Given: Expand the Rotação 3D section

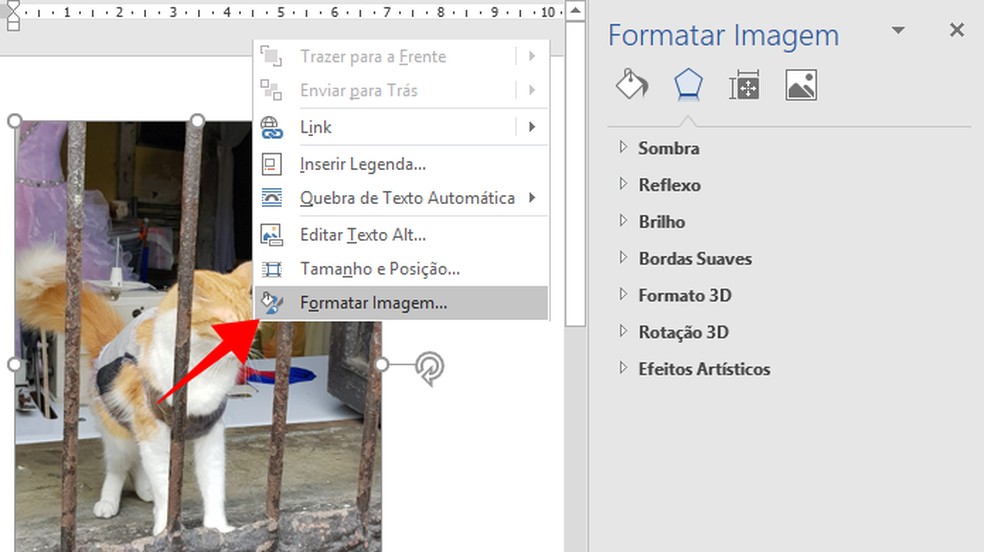Looking at the screenshot, I should [x=683, y=332].
